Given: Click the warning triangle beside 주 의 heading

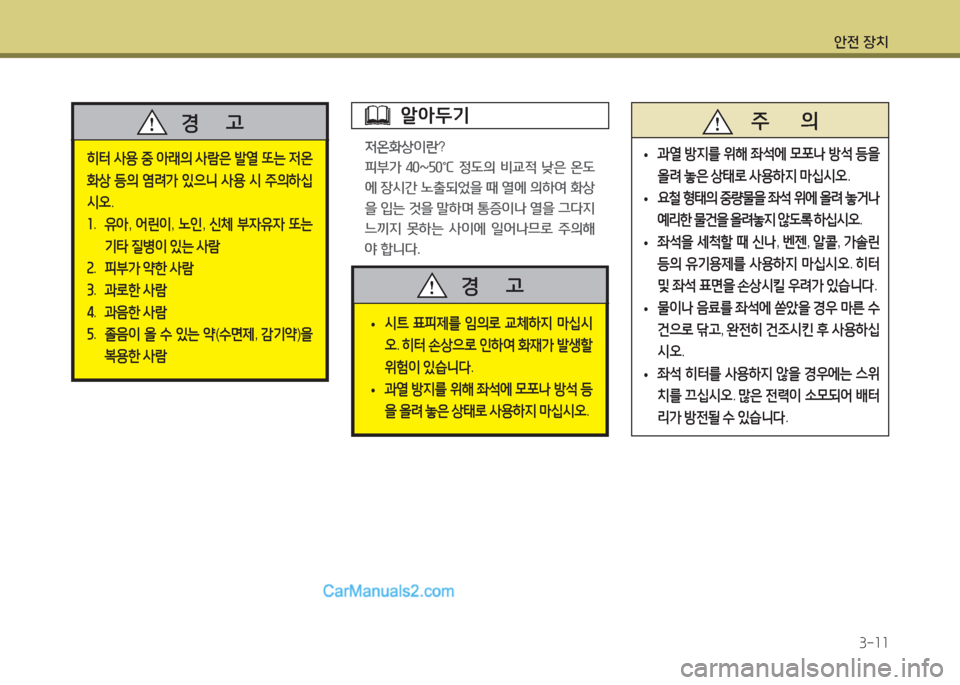Looking at the screenshot, I should pyautogui.click(x=718, y=121).
